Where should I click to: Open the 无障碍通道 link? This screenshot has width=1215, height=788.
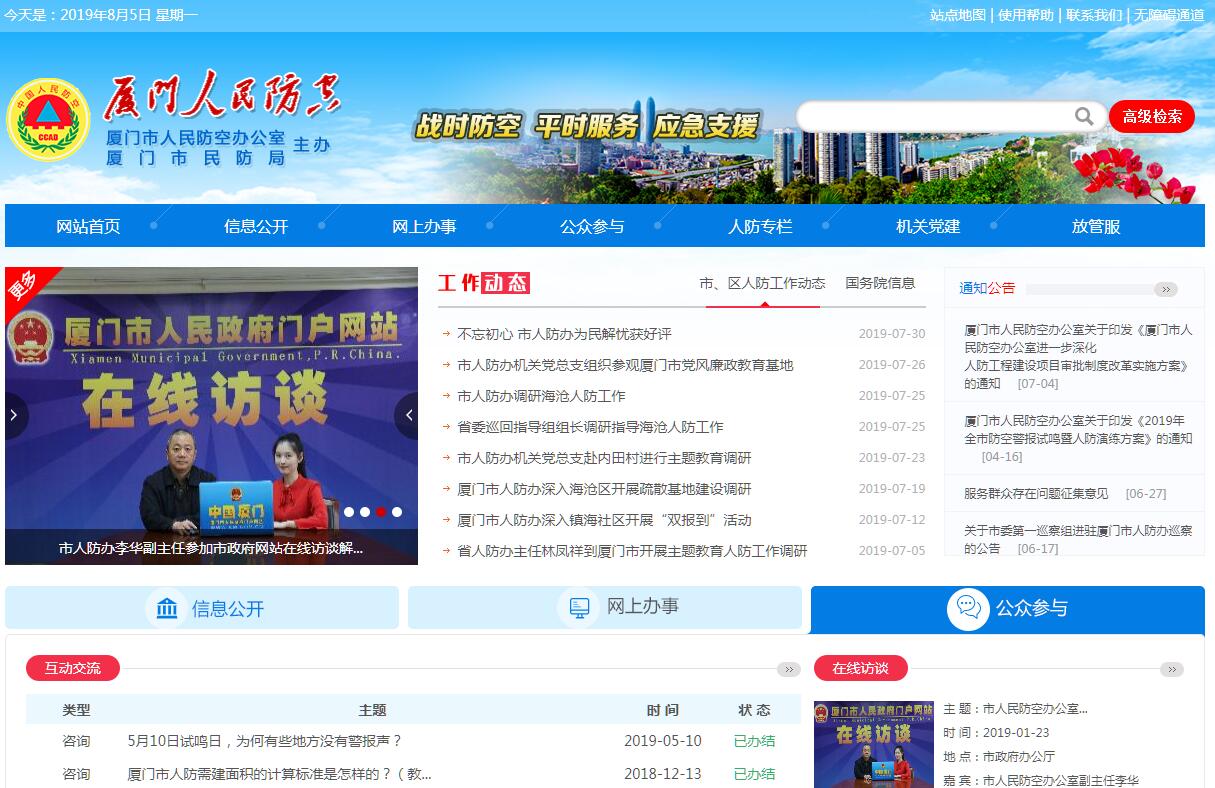1169,15
